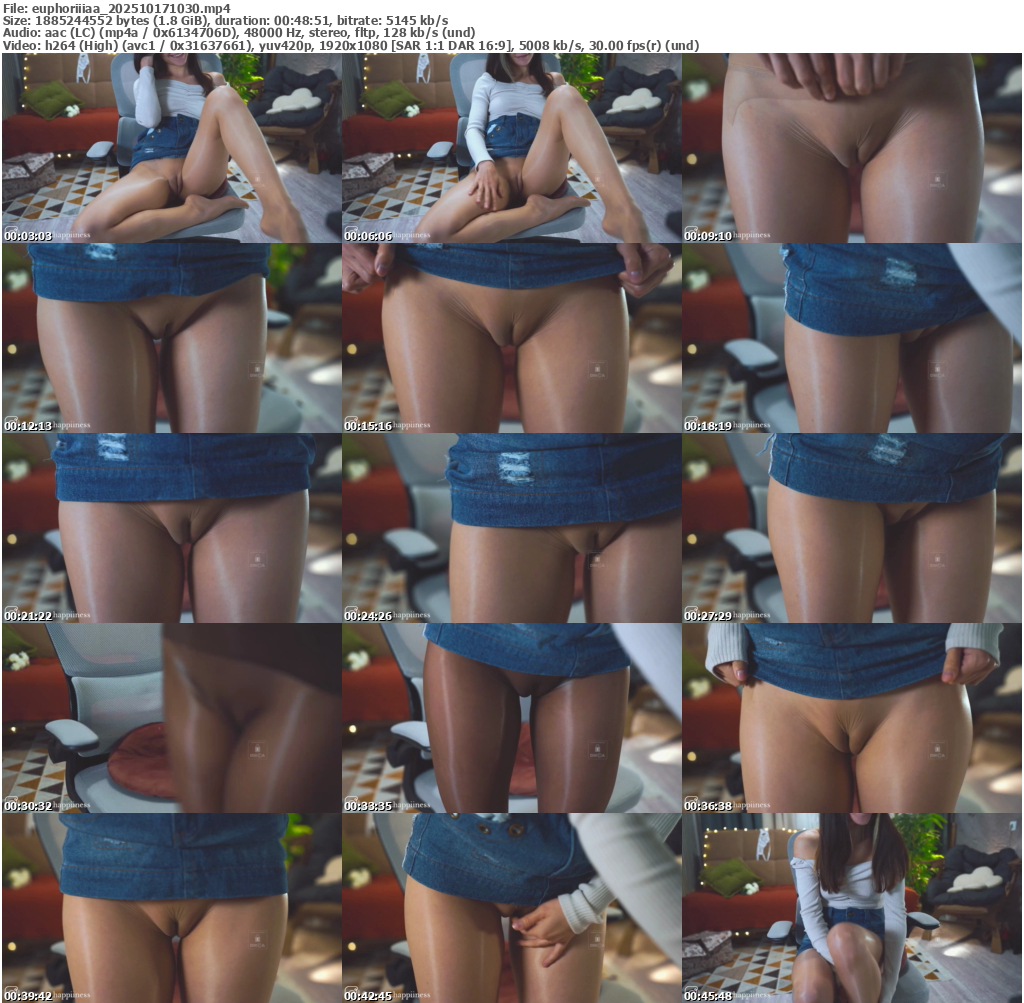Open the frame stamped 00:30:32

[171, 718]
